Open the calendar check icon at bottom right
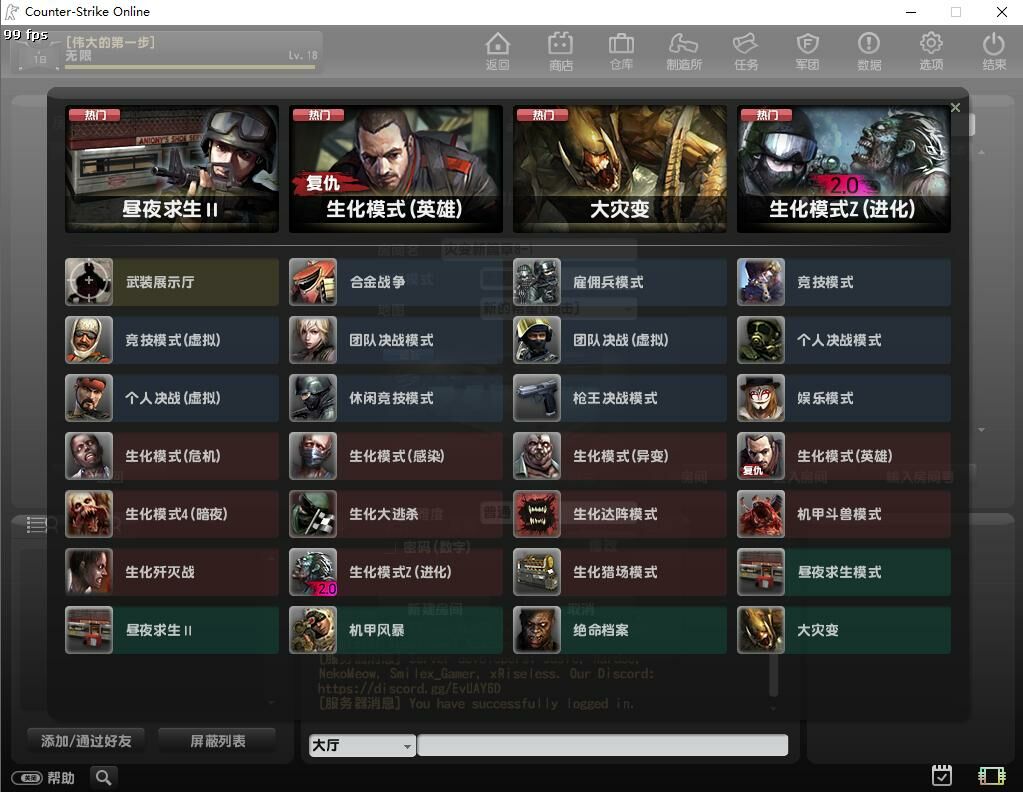1023x792 pixels. click(941, 775)
